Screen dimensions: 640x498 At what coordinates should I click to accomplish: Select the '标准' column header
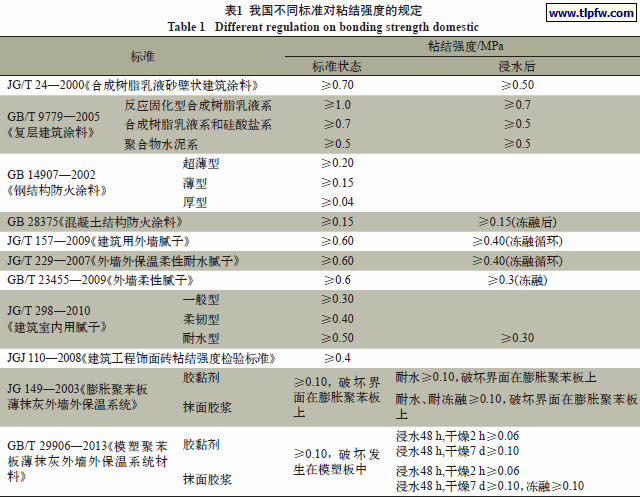tap(142, 56)
